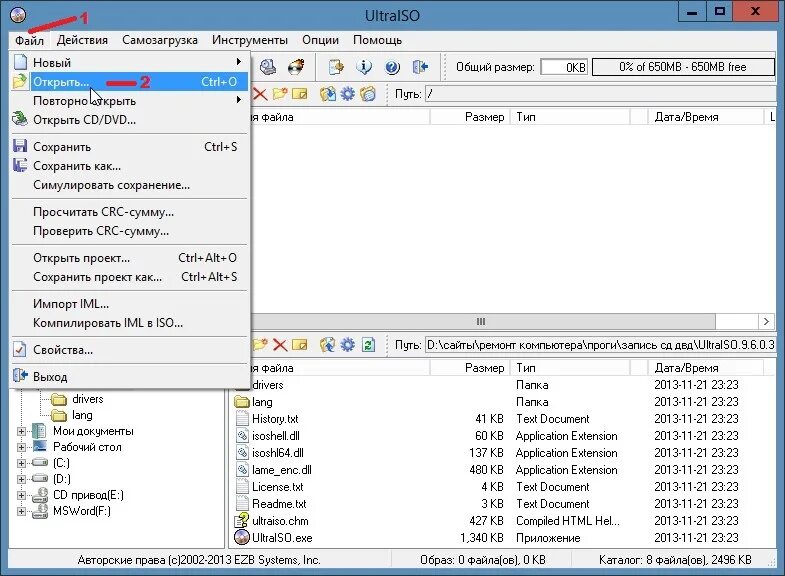The image size is (785, 576).
Task: Click the UltraISO disc icon in title bar
Action: [18, 15]
